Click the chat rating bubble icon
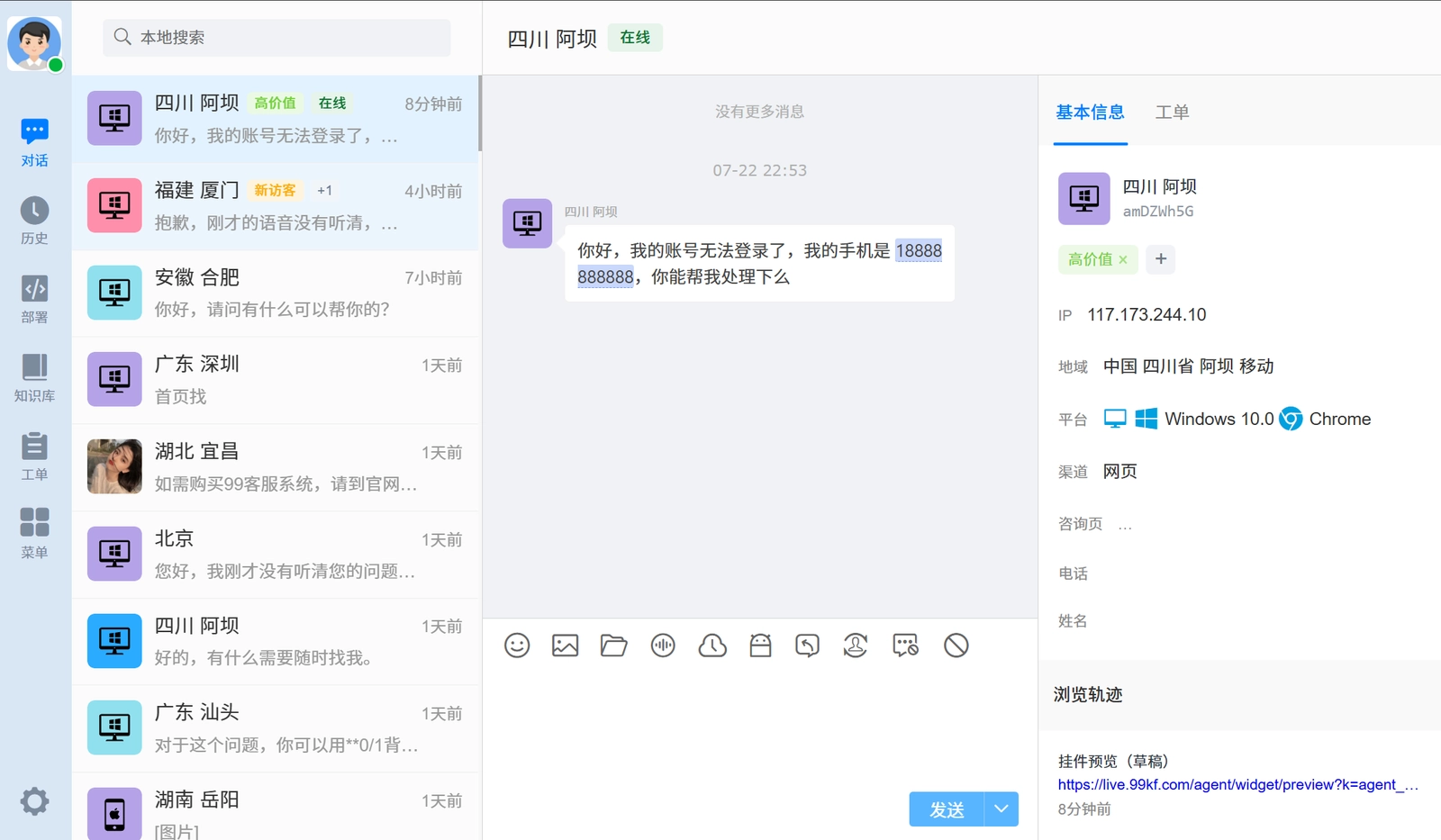Viewport: 1441px width, 840px height. coord(905,646)
